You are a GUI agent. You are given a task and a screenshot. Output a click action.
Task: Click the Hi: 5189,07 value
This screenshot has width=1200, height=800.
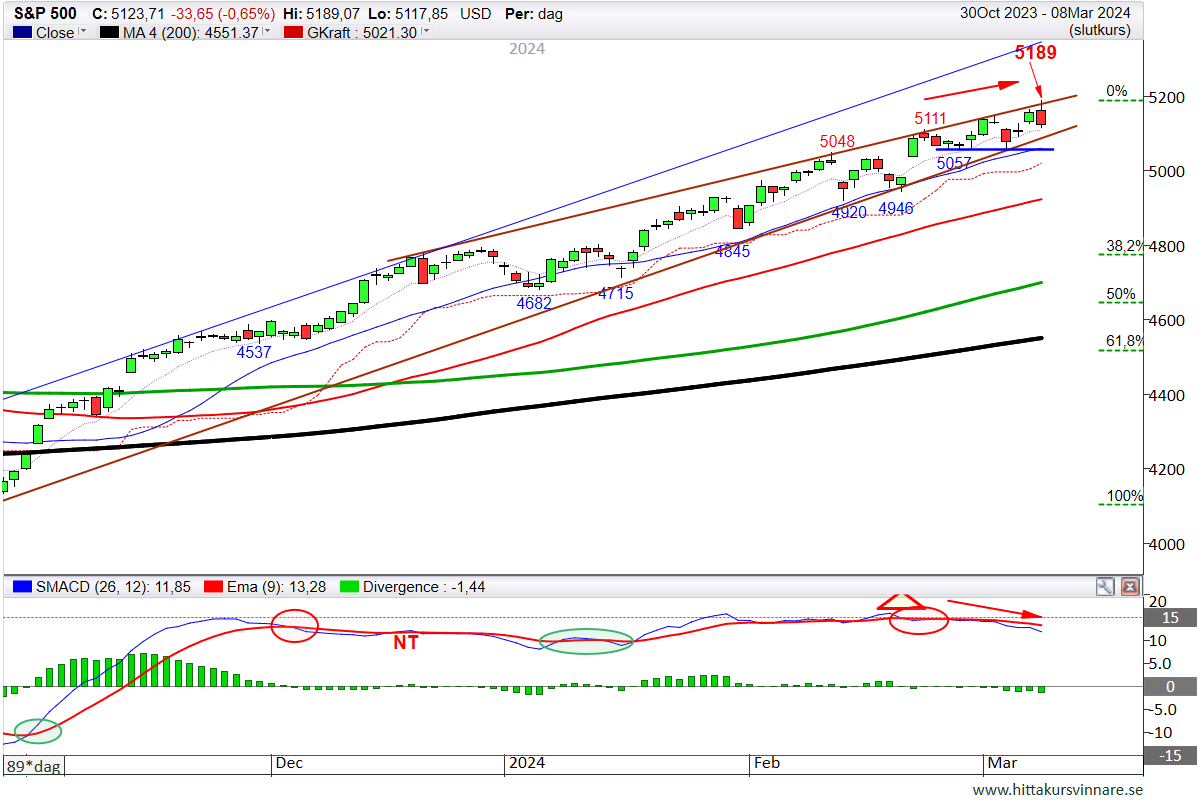320,14
